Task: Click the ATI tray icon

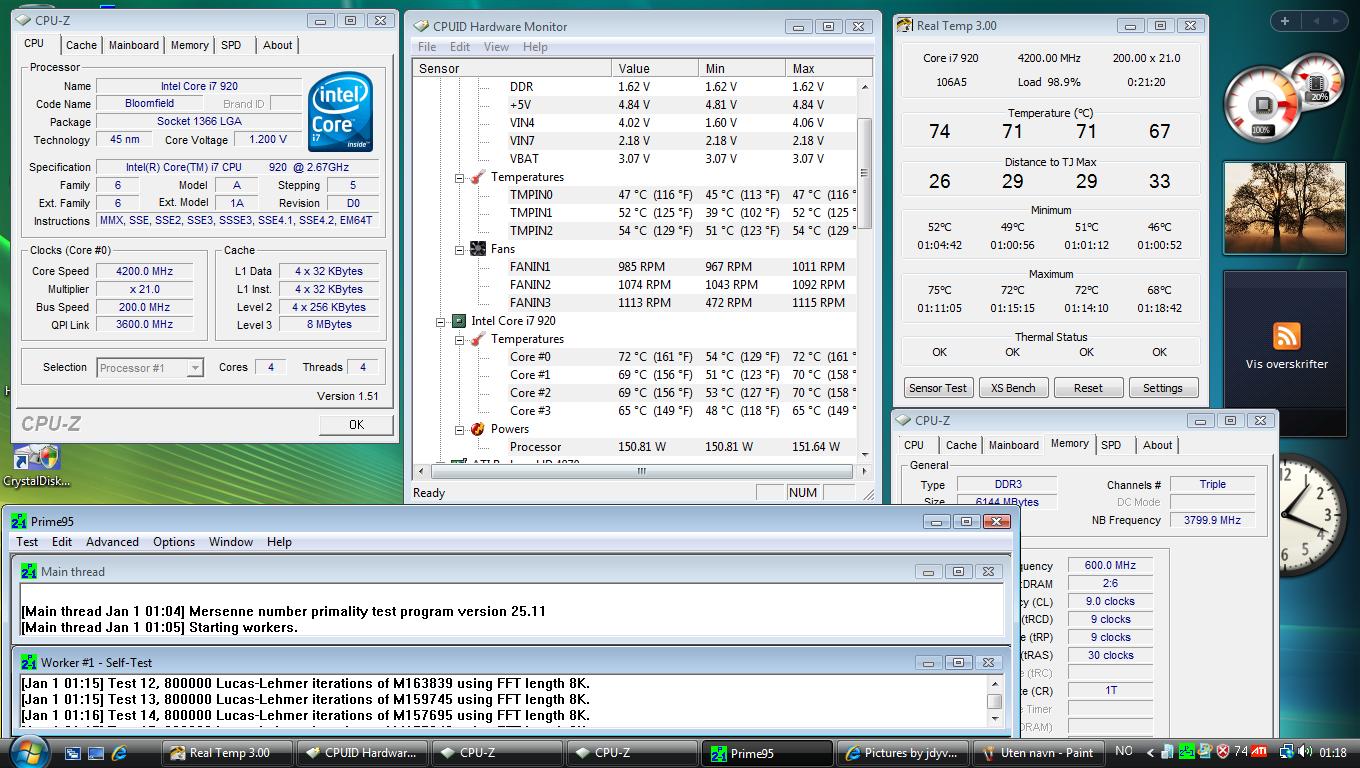Action: [1260, 752]
